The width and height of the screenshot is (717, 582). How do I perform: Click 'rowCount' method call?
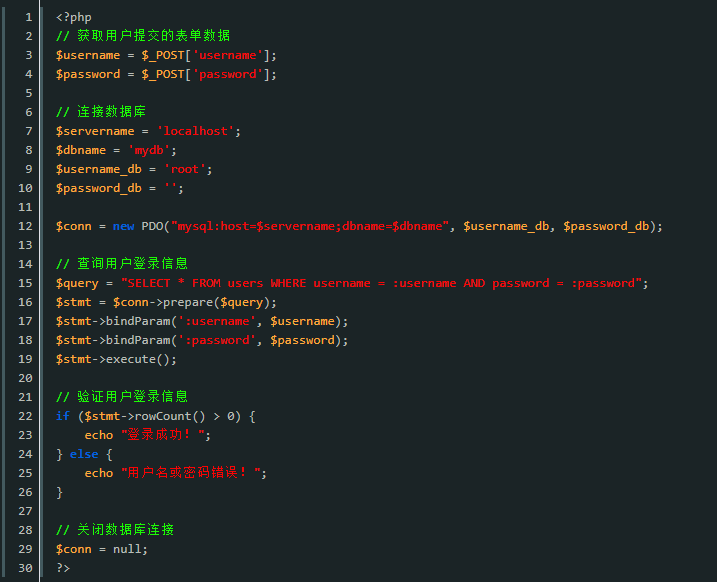(163, 416)
